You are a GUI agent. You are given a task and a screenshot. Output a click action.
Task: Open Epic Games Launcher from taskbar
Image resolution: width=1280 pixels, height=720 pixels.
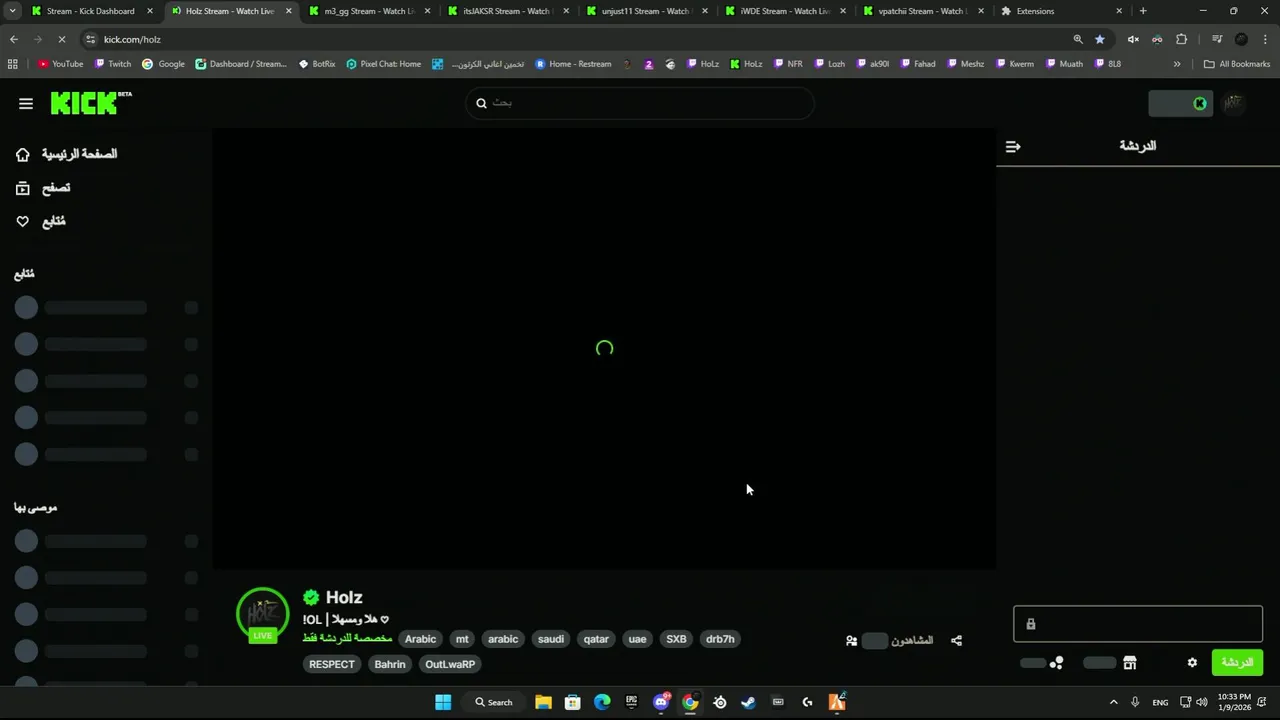631,702
